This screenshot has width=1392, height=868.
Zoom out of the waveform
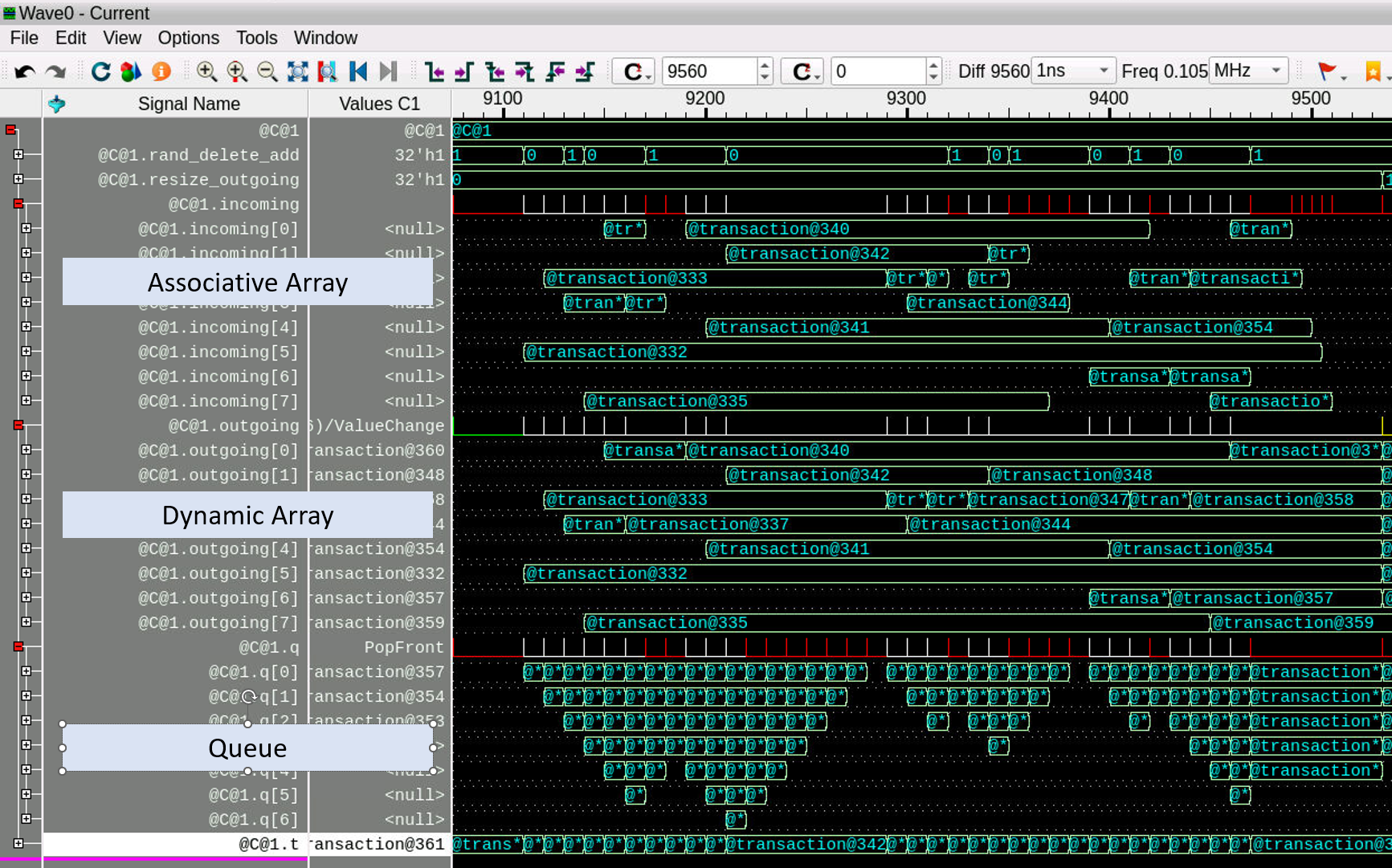coord(267,71)
